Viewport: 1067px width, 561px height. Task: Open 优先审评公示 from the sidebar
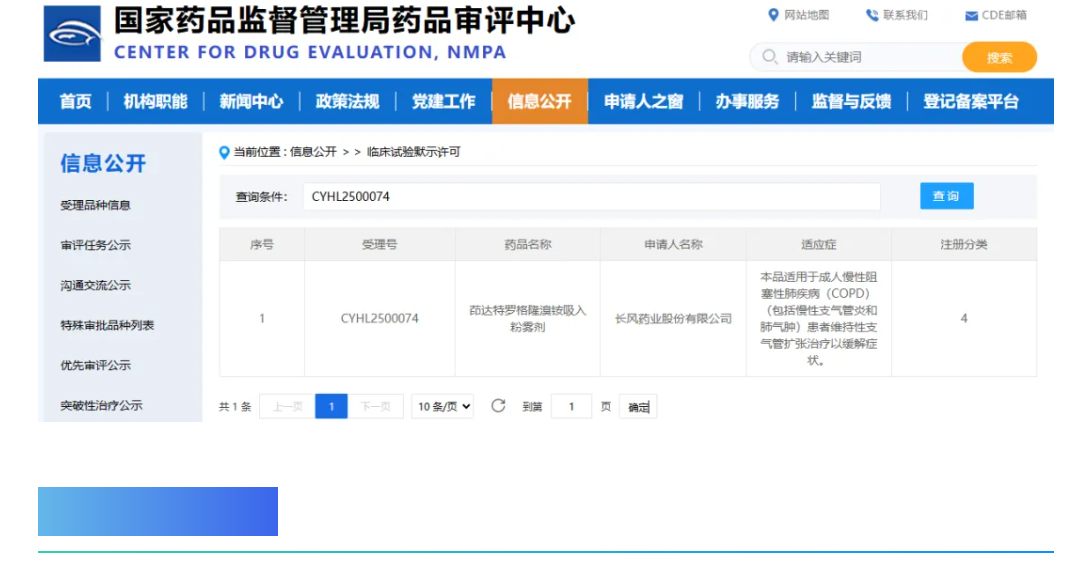[x=95, y=365]
